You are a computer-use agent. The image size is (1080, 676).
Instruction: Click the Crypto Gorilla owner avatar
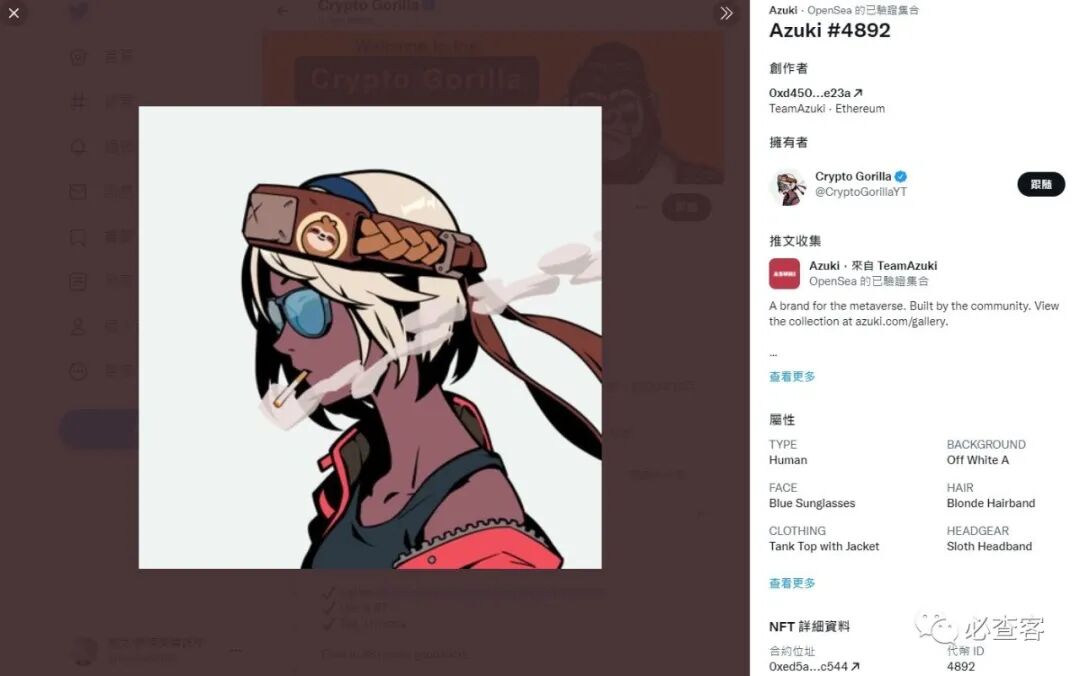click(788, 186)
